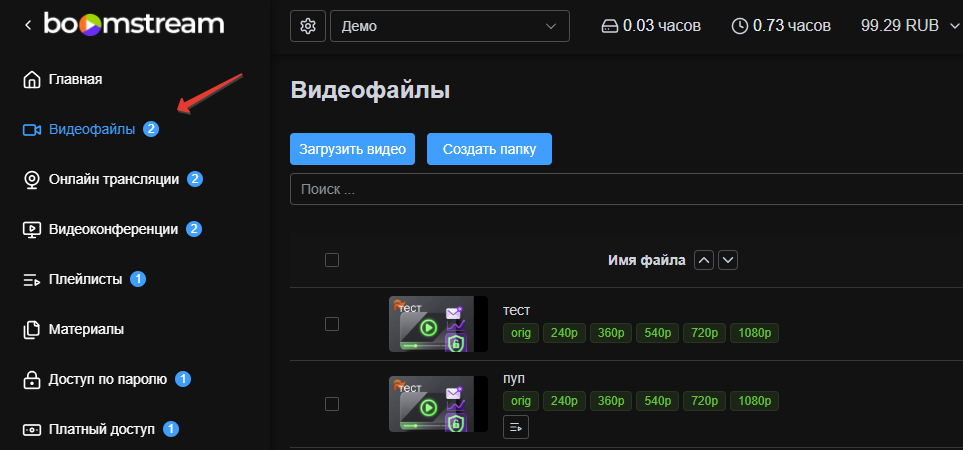This screenshot has height=450, width=963.
Task: Click 540p quality tag of тест
Action: pos(658,333)
